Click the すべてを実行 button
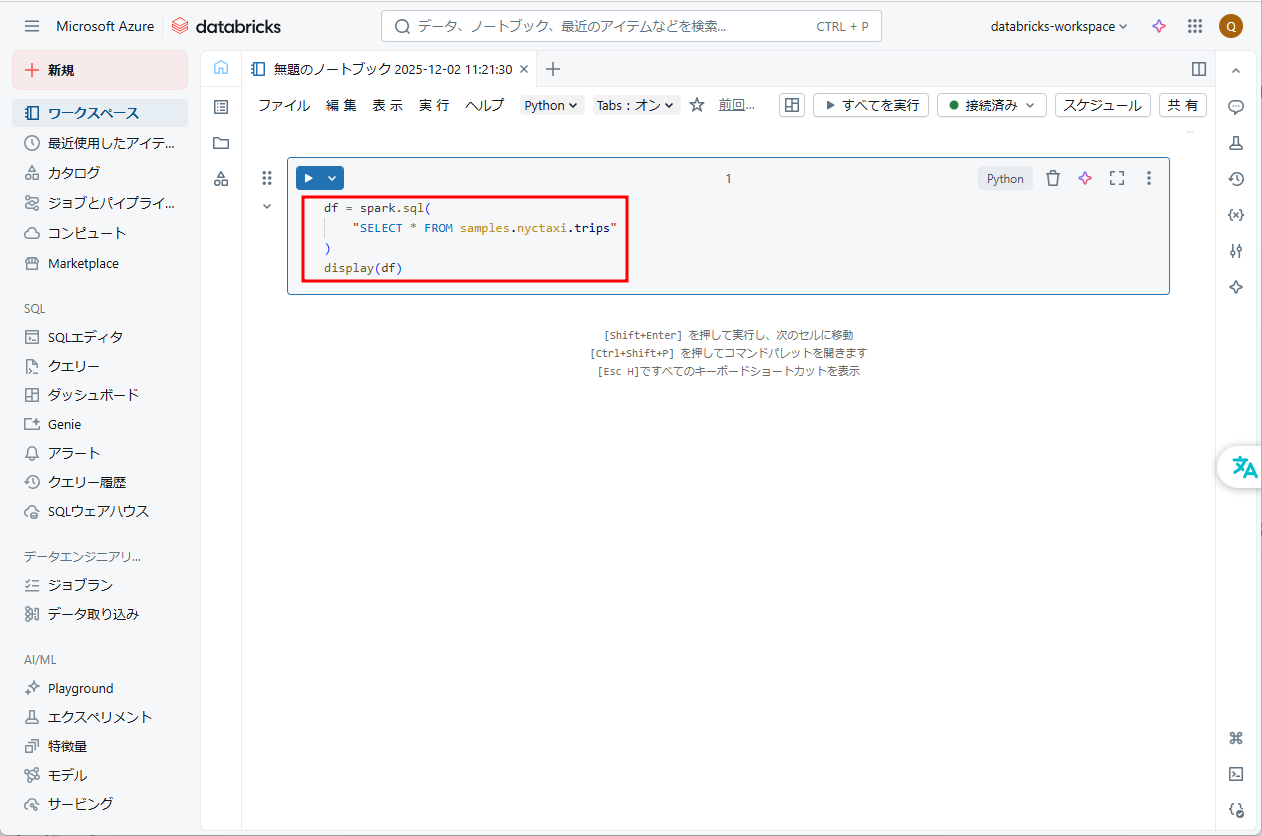This screenshot has width=1262, height=836. point(871,105)
